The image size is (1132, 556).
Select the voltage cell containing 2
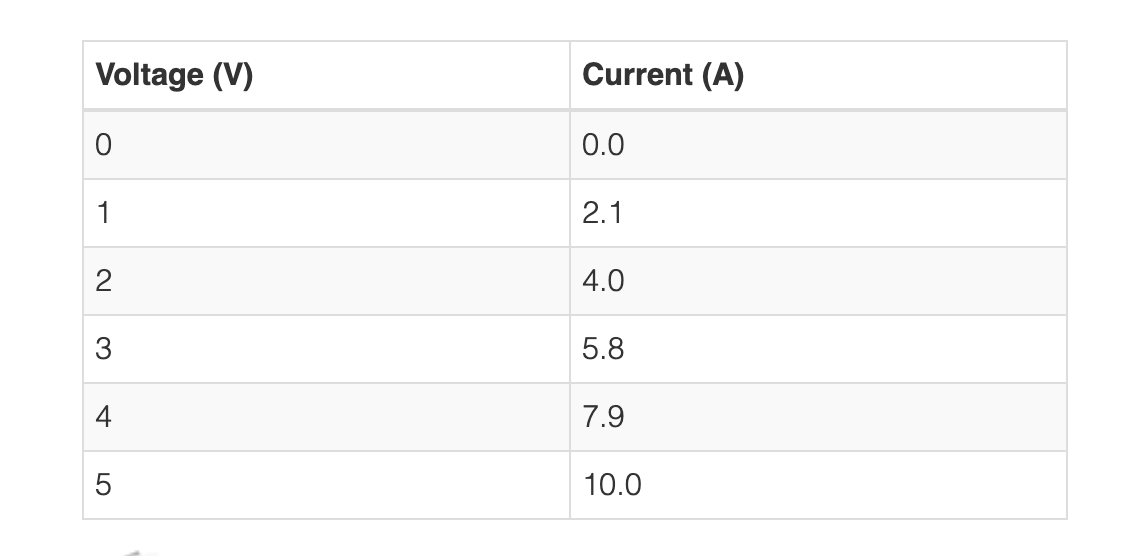point(326,281)
